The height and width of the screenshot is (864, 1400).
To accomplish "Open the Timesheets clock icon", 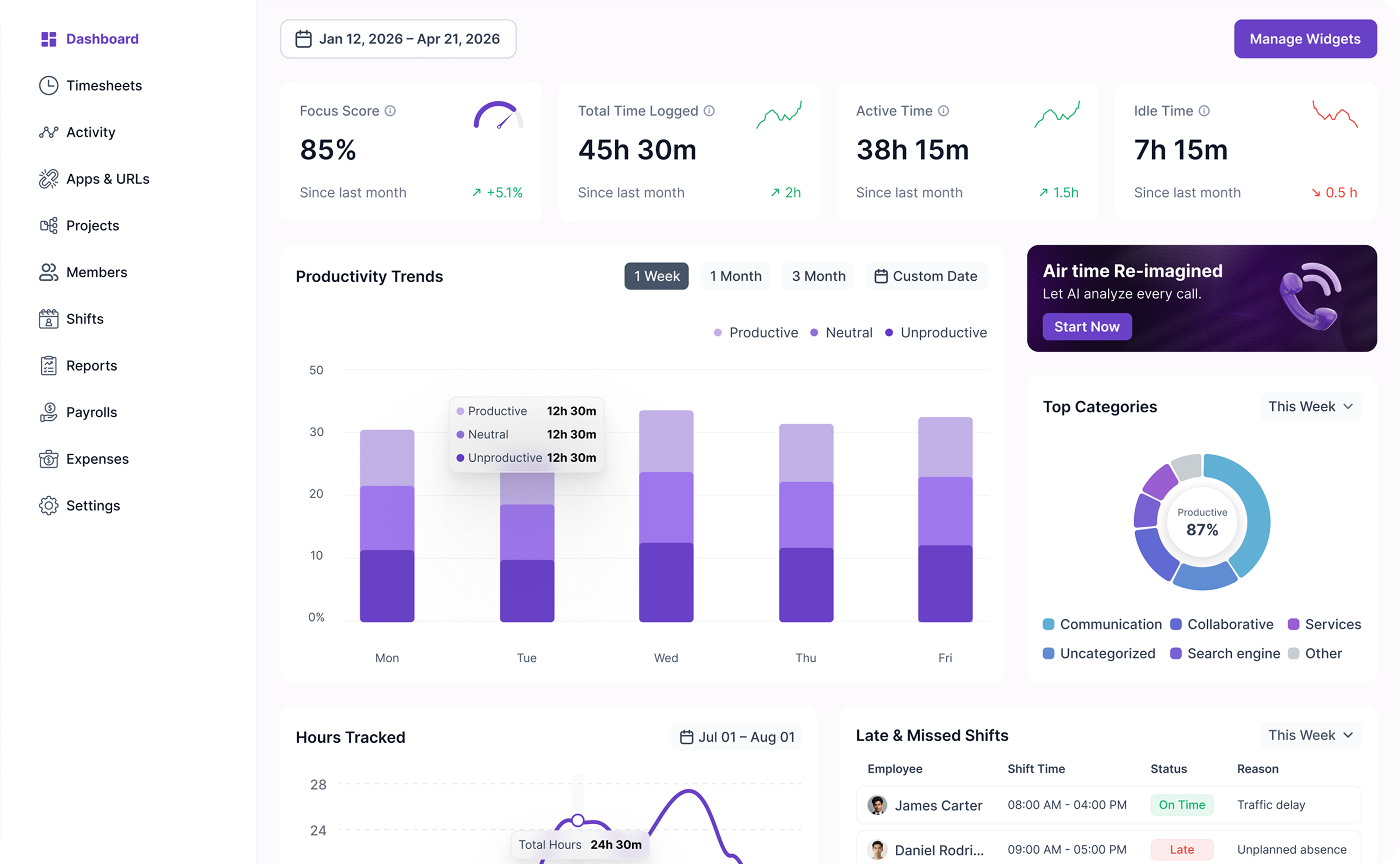I will coord(49,86).
